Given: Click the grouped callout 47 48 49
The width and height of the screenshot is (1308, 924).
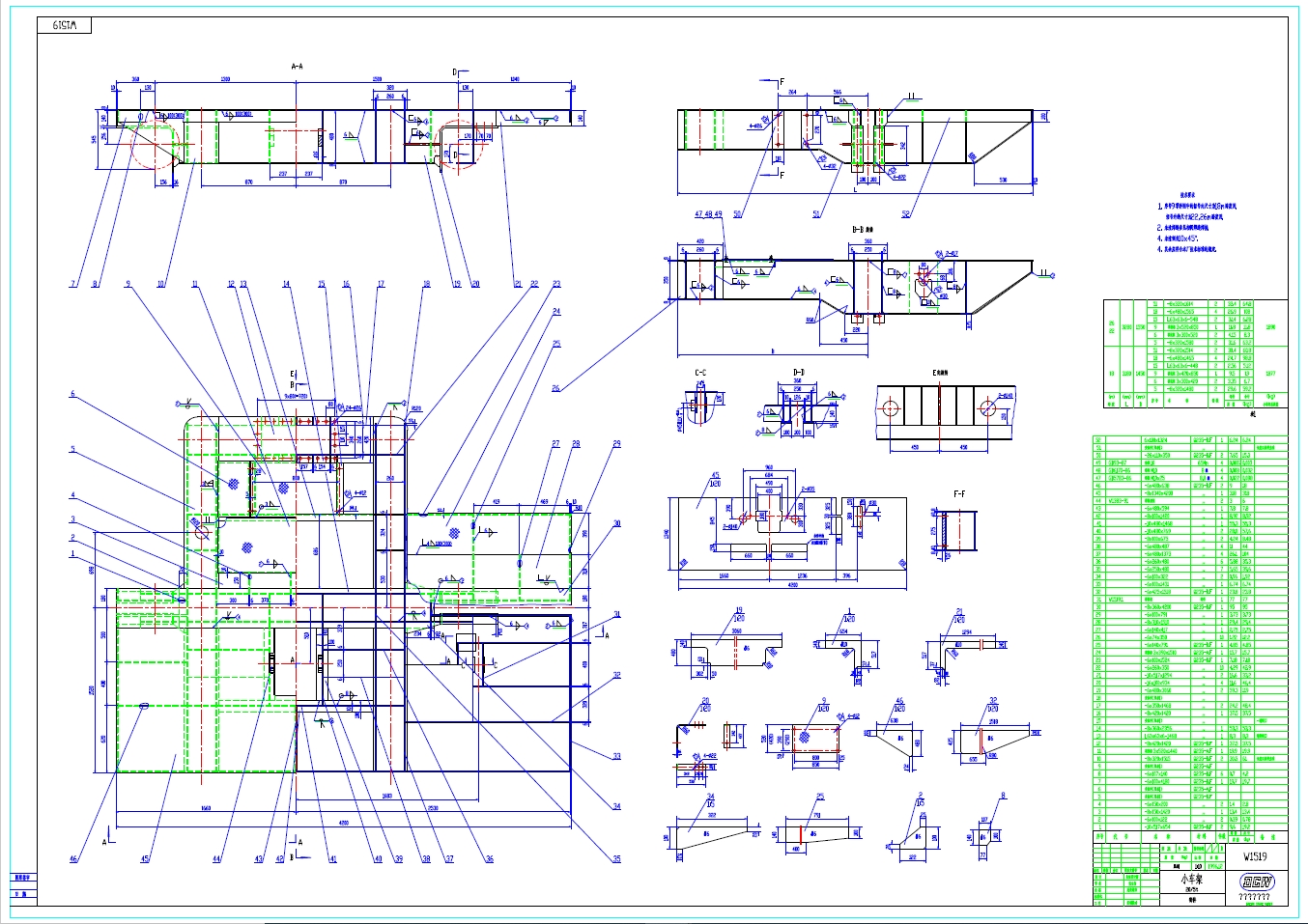Looking at the screenshot, I should point(708,214).
